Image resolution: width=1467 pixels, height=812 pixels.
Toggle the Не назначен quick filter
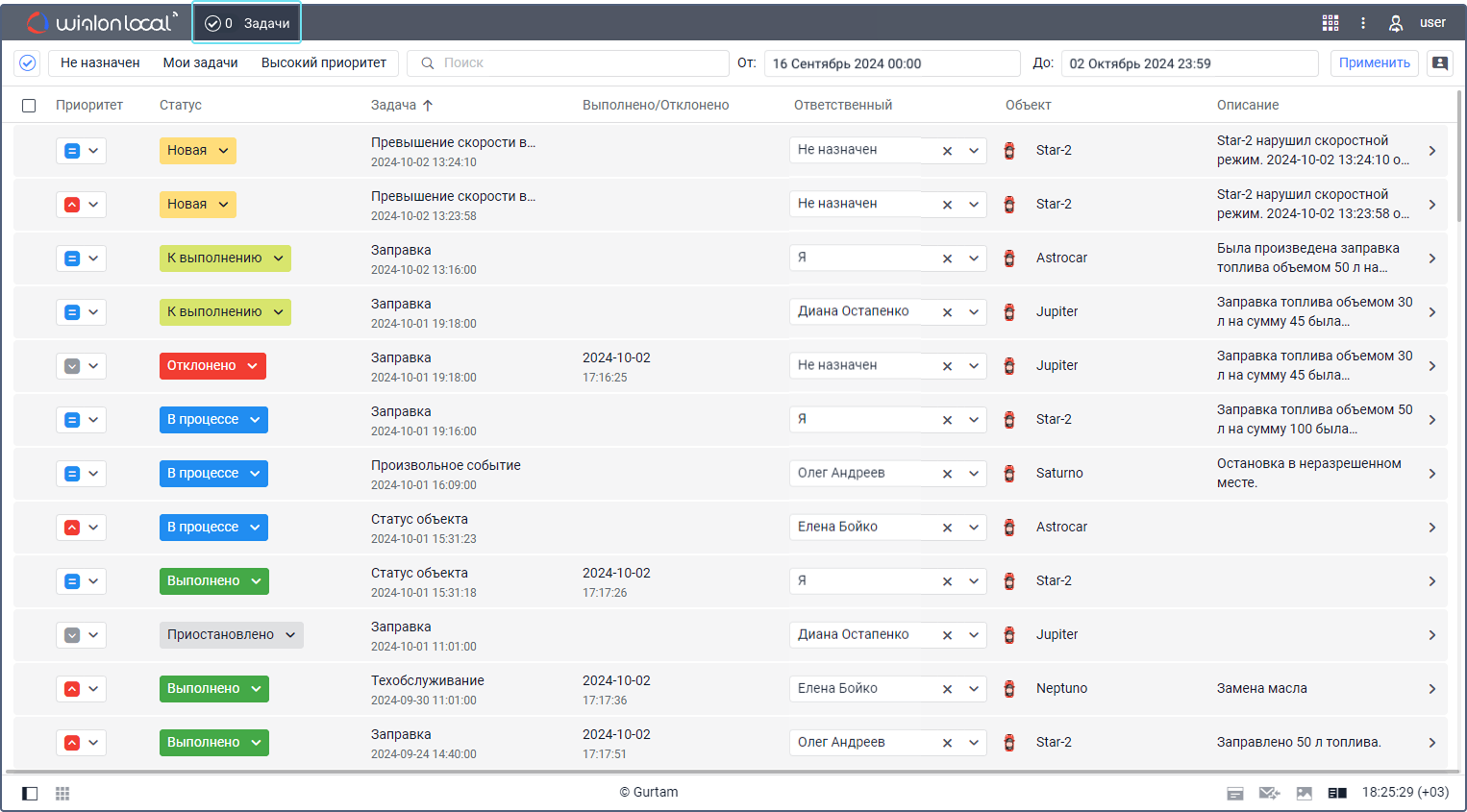point(100,62)
